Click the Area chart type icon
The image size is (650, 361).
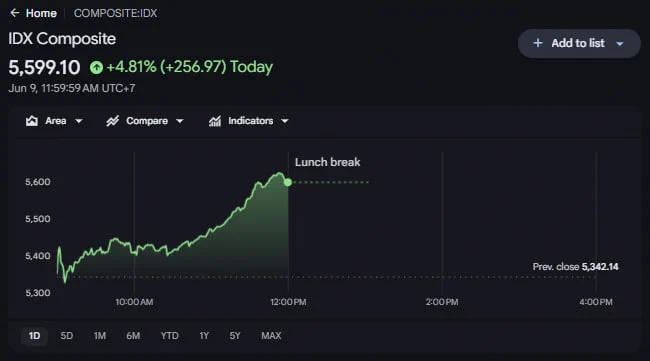click(x=32, y=121)
